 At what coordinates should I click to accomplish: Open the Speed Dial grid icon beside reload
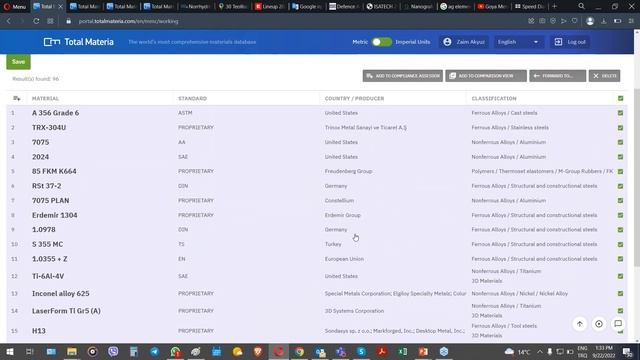pyautogui.click(x=50, y=21)
